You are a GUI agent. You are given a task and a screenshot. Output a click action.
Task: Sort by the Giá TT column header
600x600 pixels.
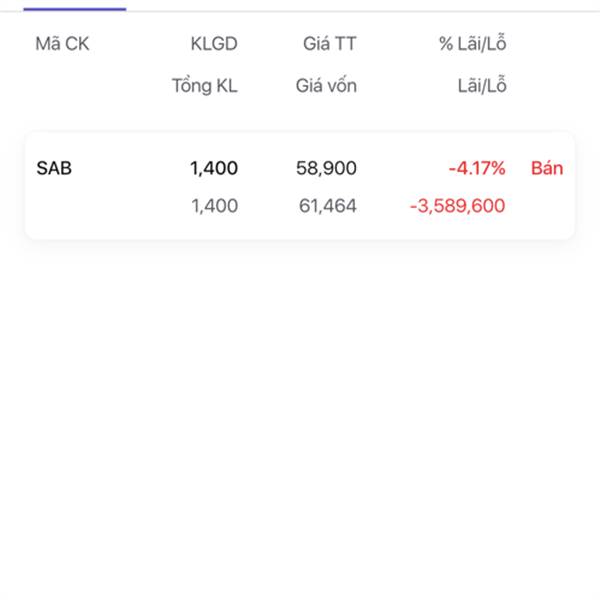click(x=330, y=44)
